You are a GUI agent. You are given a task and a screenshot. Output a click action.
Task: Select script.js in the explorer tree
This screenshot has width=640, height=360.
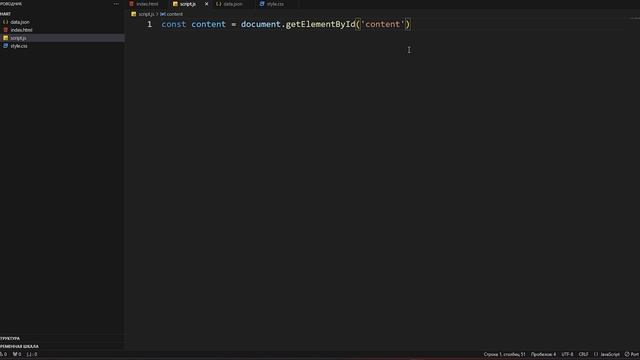click(62, 38)
